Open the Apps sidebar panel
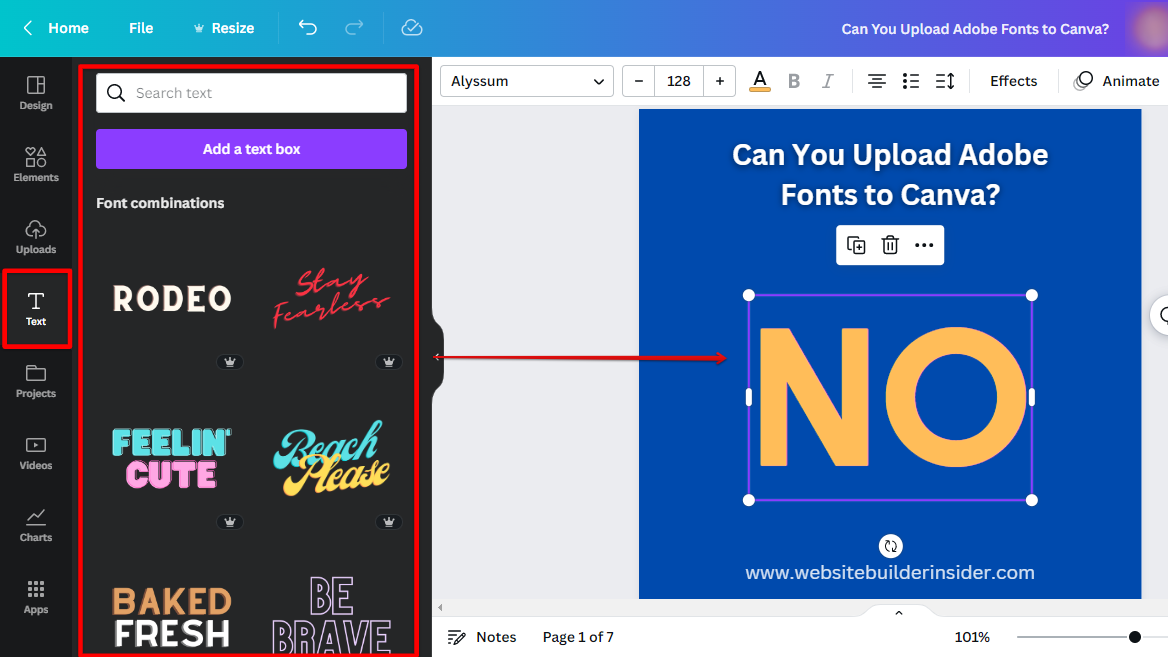The image size is (1168, 657). coord(36,597)
